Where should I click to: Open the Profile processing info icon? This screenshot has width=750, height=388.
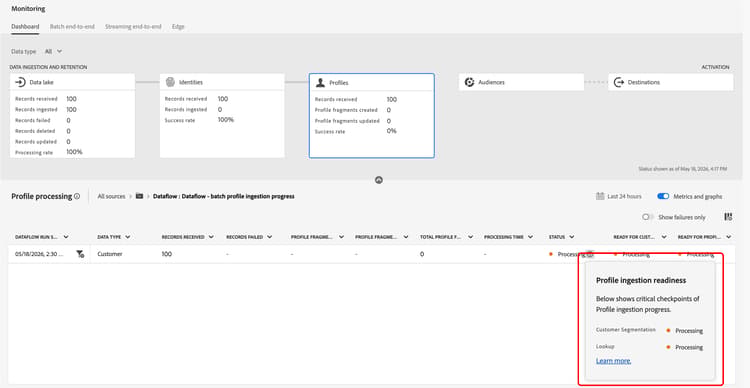coord(77,196)
